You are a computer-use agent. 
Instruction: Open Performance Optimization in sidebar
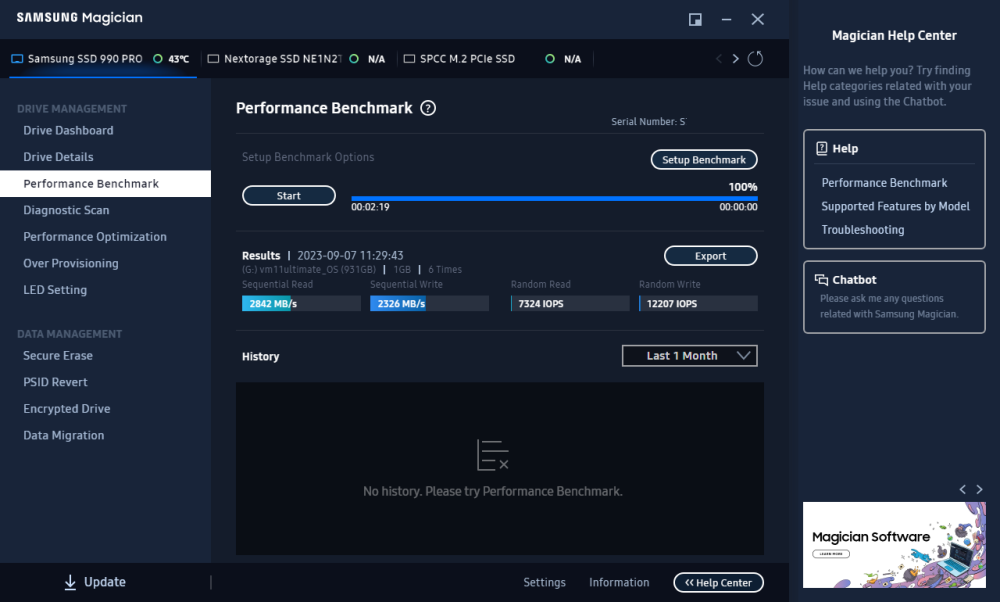pos(95,237)
